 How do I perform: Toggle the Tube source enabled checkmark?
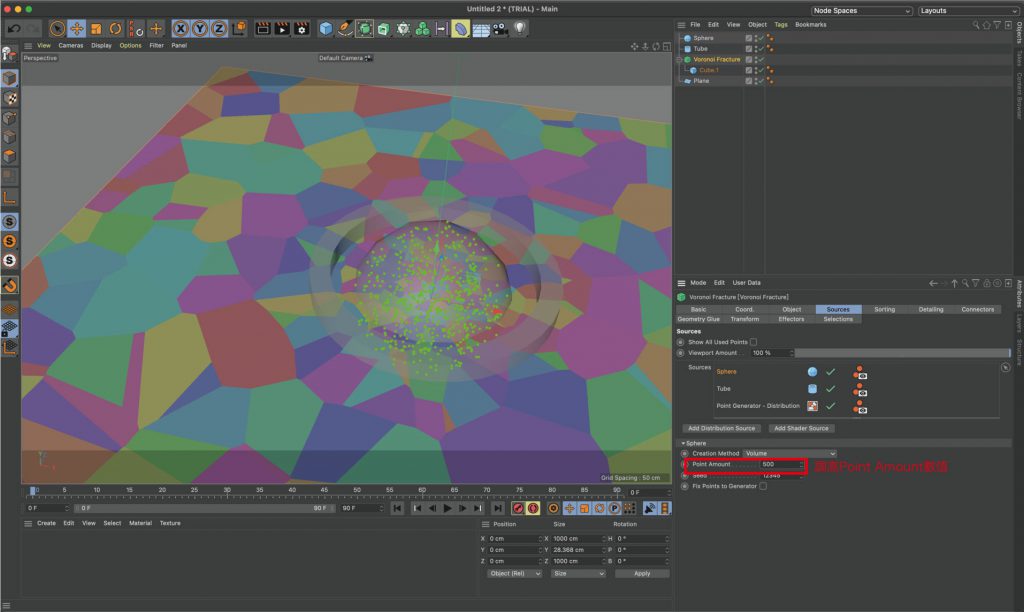pos(830,388)
